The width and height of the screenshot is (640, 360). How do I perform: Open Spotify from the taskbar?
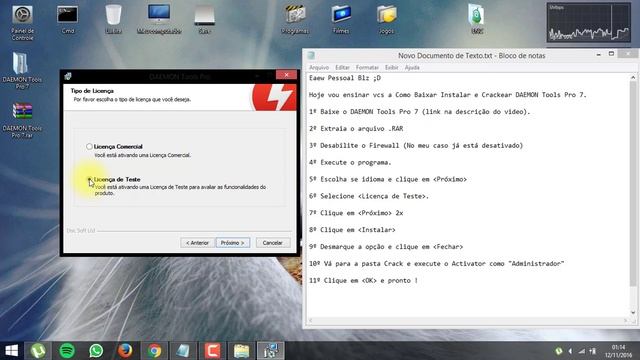click(67, 351)
